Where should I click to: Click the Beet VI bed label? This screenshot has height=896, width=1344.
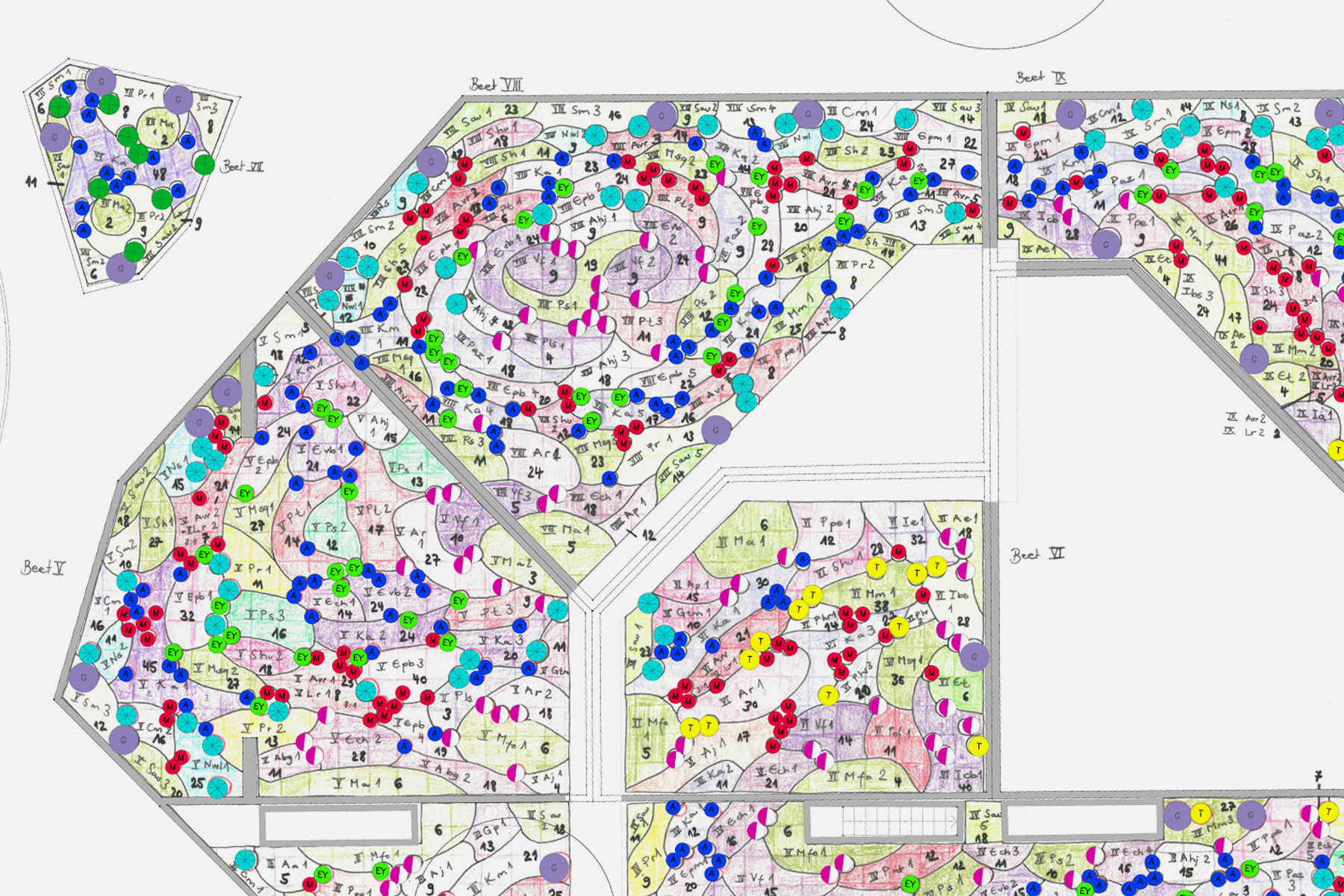pyautogui.click(x=1036, y=556)
